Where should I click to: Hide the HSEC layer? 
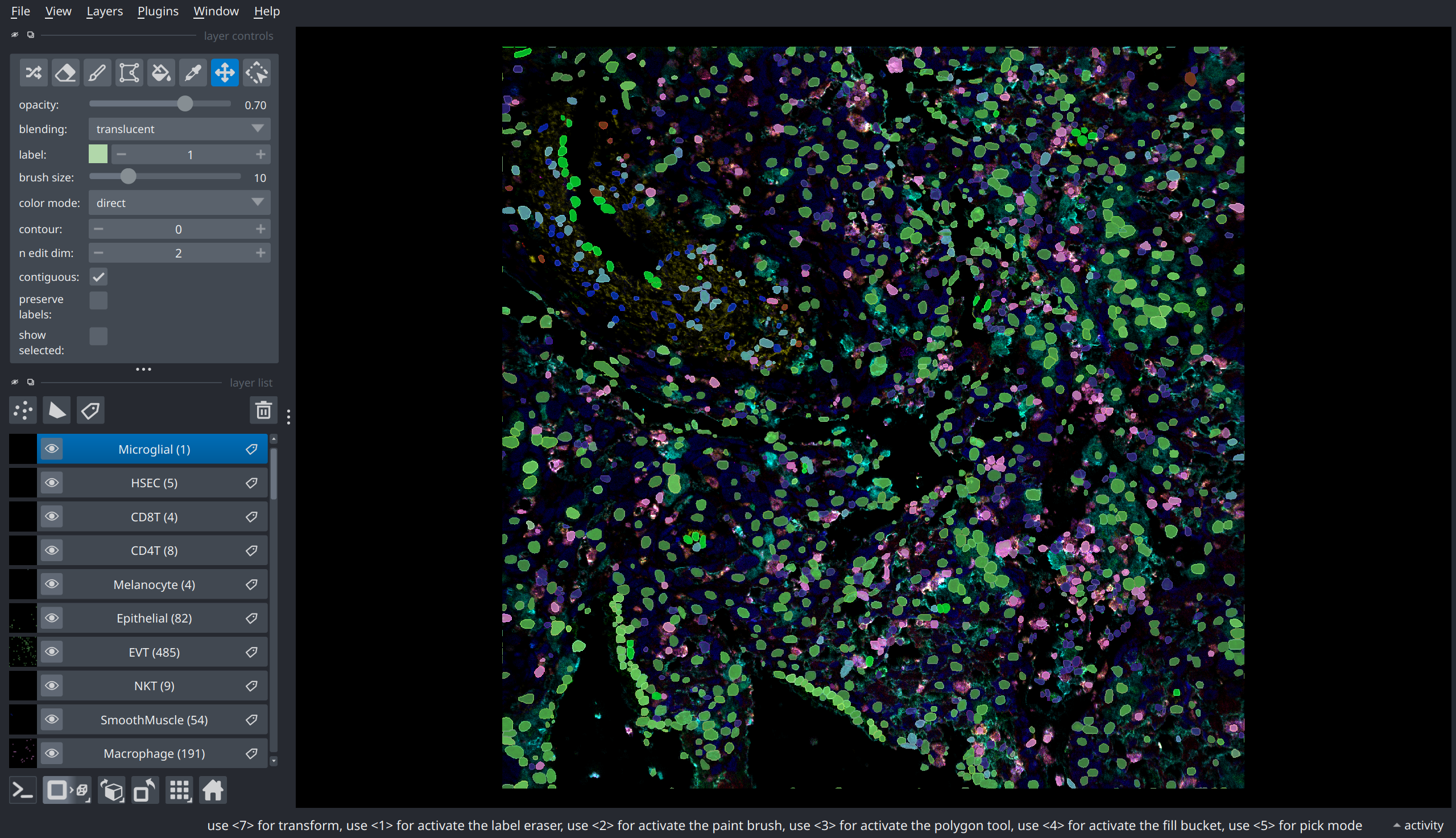pyautogui.click(x=52, y=483)
